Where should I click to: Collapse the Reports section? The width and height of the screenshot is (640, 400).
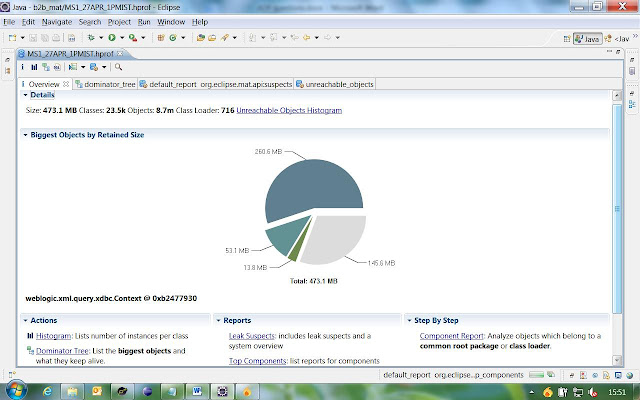218,320
